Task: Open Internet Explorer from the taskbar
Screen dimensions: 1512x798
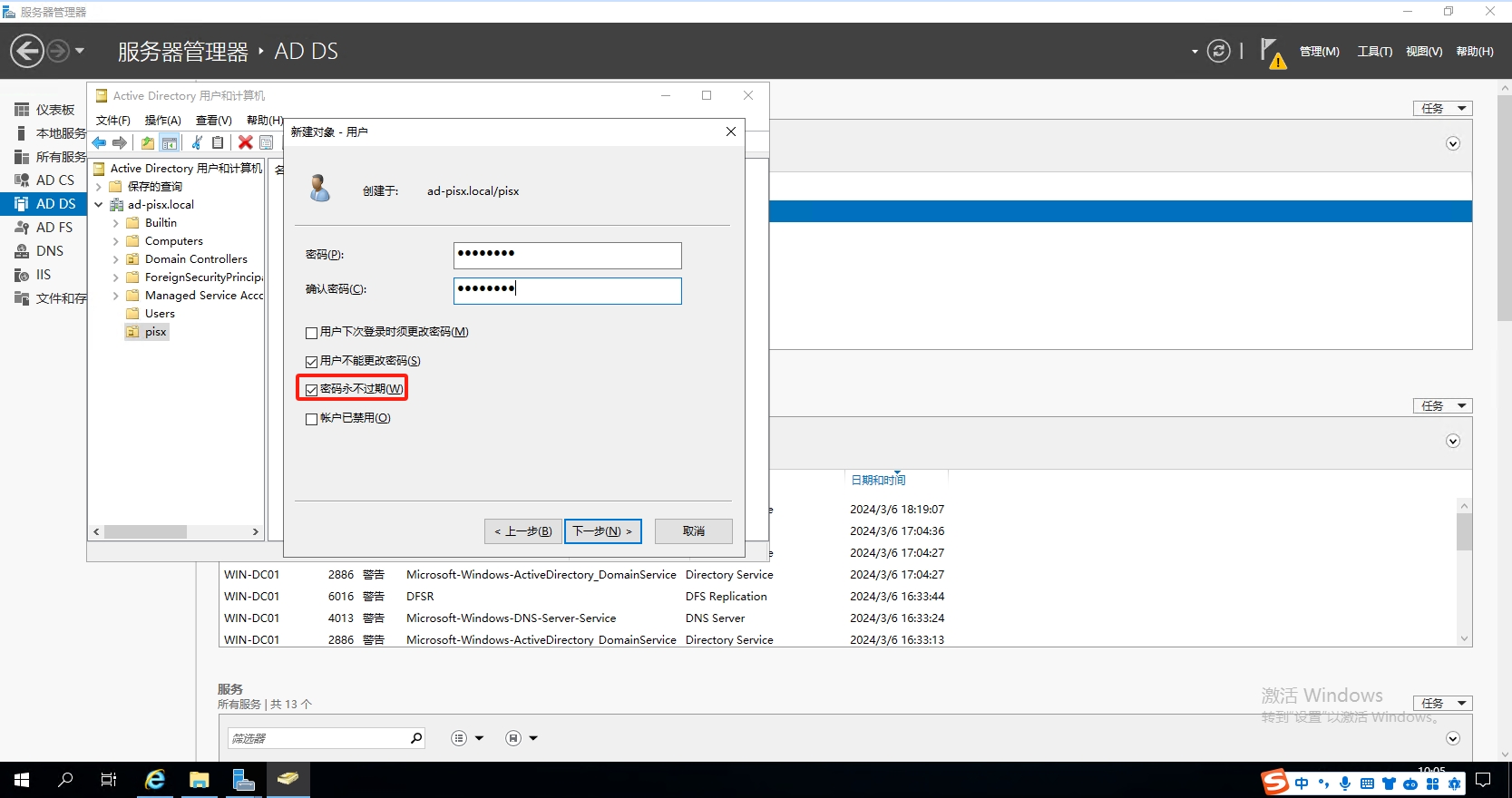Action: [155, 780]
